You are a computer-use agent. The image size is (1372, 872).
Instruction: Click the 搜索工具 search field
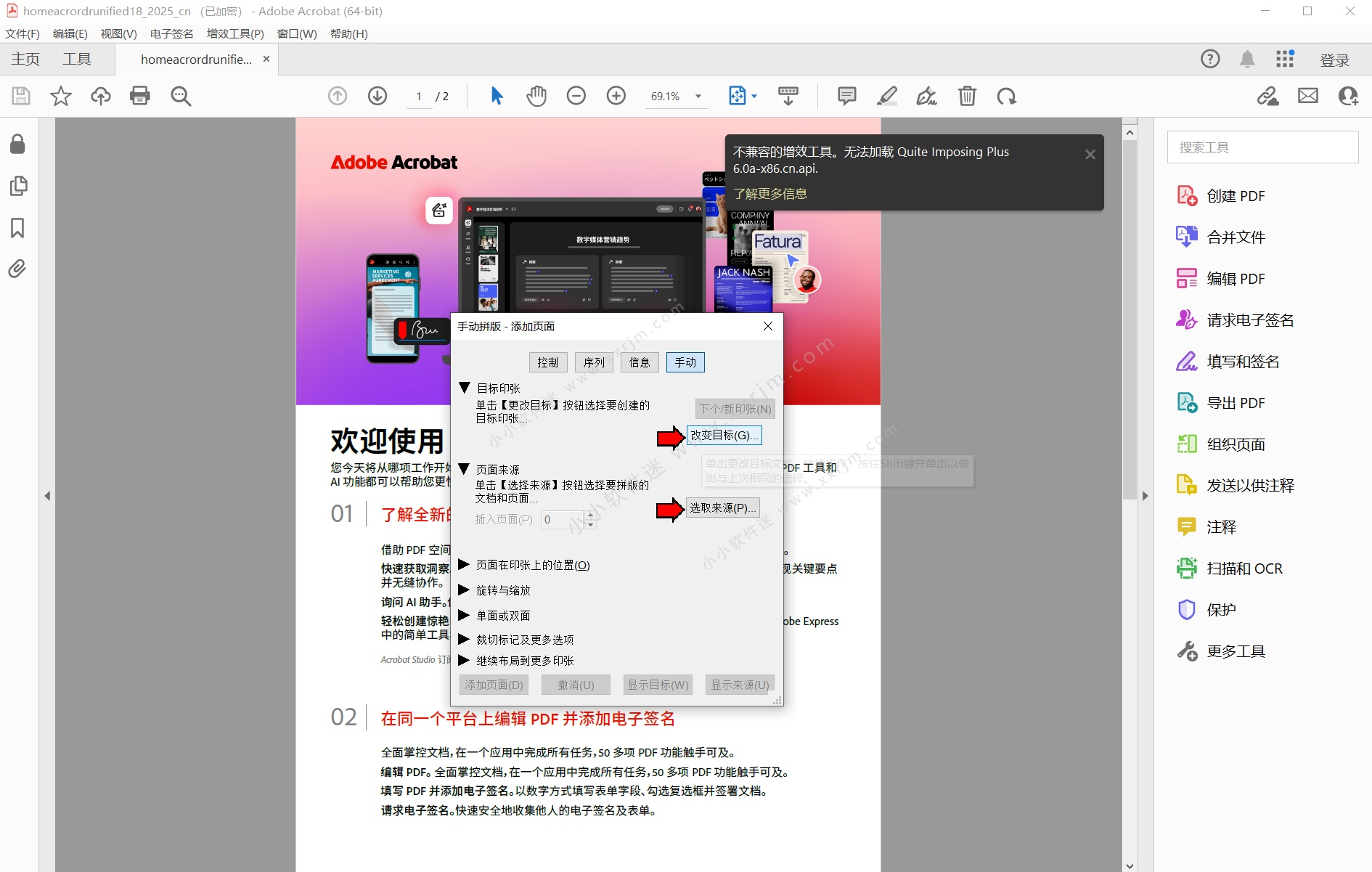(1262, 147)
